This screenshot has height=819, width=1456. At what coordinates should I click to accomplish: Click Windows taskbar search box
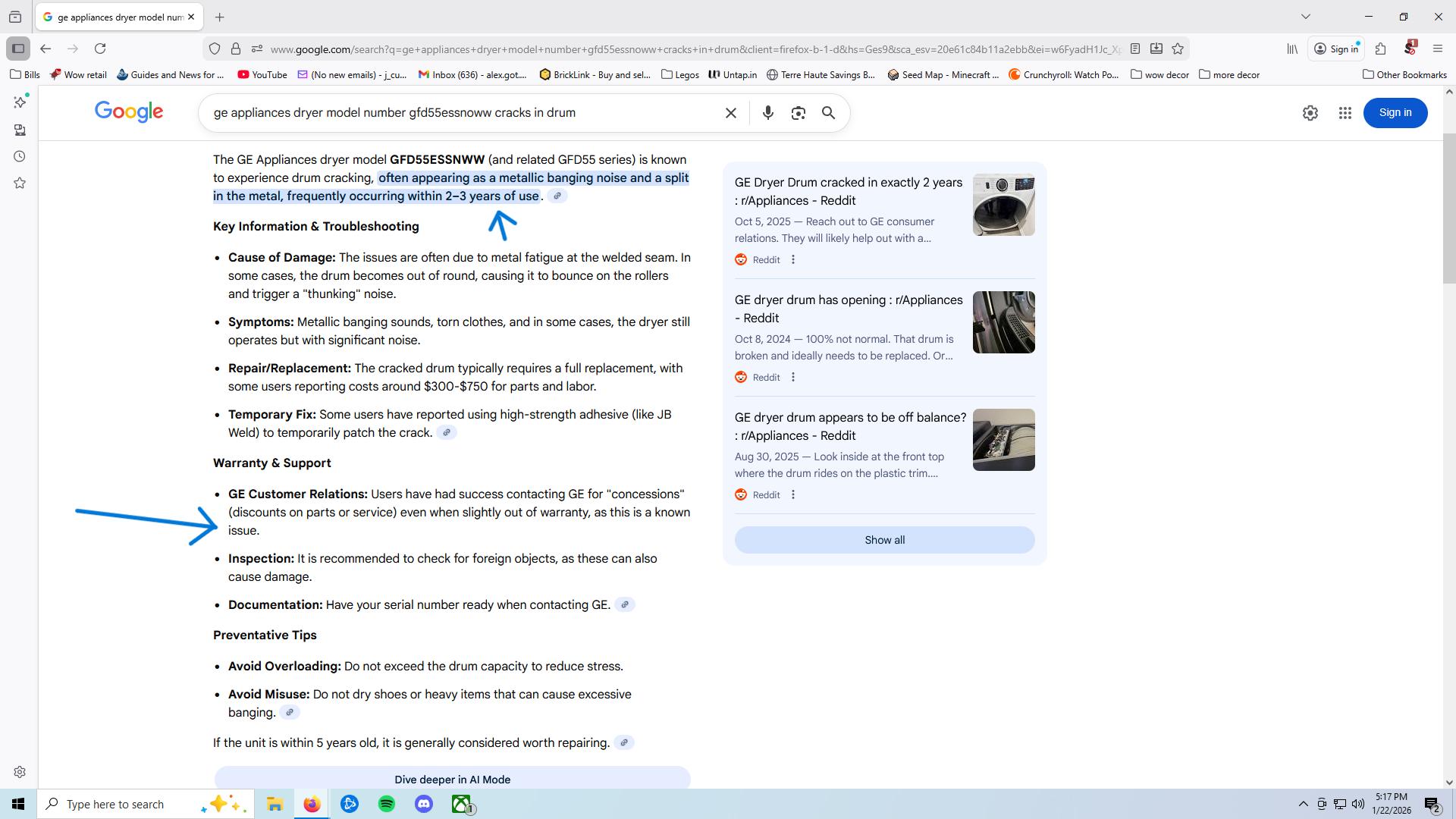pos(144,805)
